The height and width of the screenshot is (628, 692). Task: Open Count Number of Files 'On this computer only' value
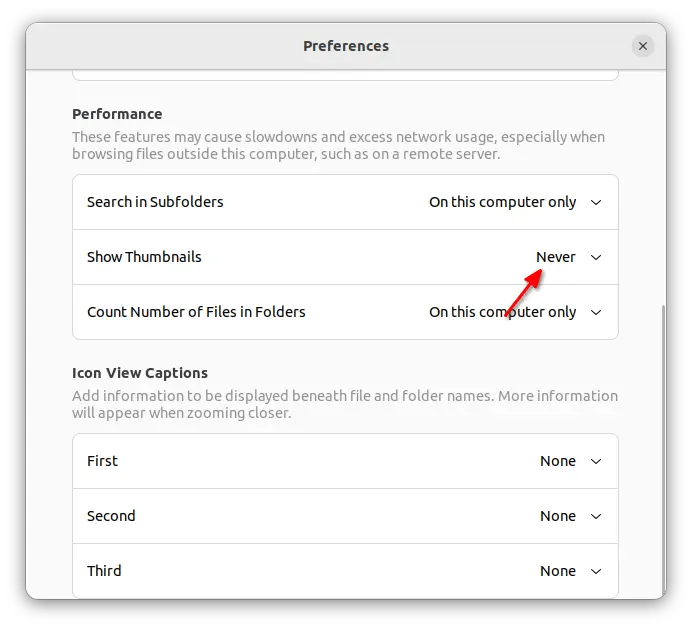502,312
